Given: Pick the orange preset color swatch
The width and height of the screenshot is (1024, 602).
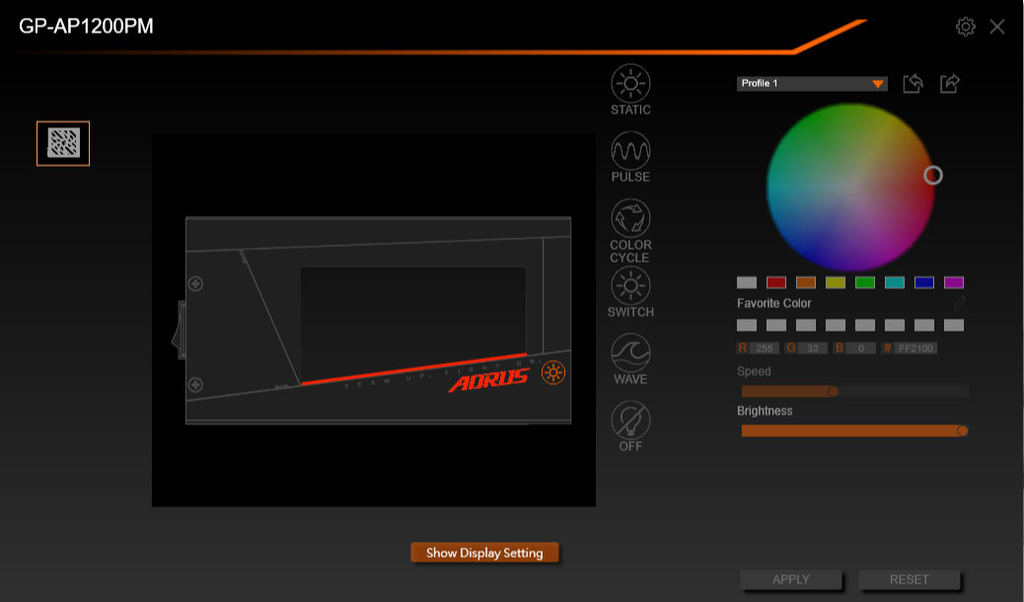Looking at the screenshot, I should [x=806, y=282].
